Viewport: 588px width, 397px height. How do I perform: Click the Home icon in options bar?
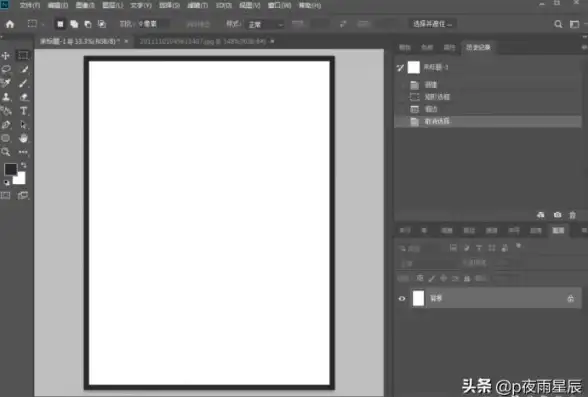[10, 24]
